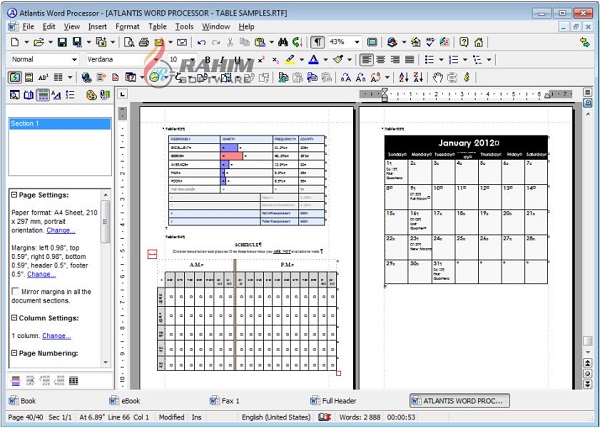This screenshot has height=428, width=600.
Task: Open the File menu
Action: point(28,27)
